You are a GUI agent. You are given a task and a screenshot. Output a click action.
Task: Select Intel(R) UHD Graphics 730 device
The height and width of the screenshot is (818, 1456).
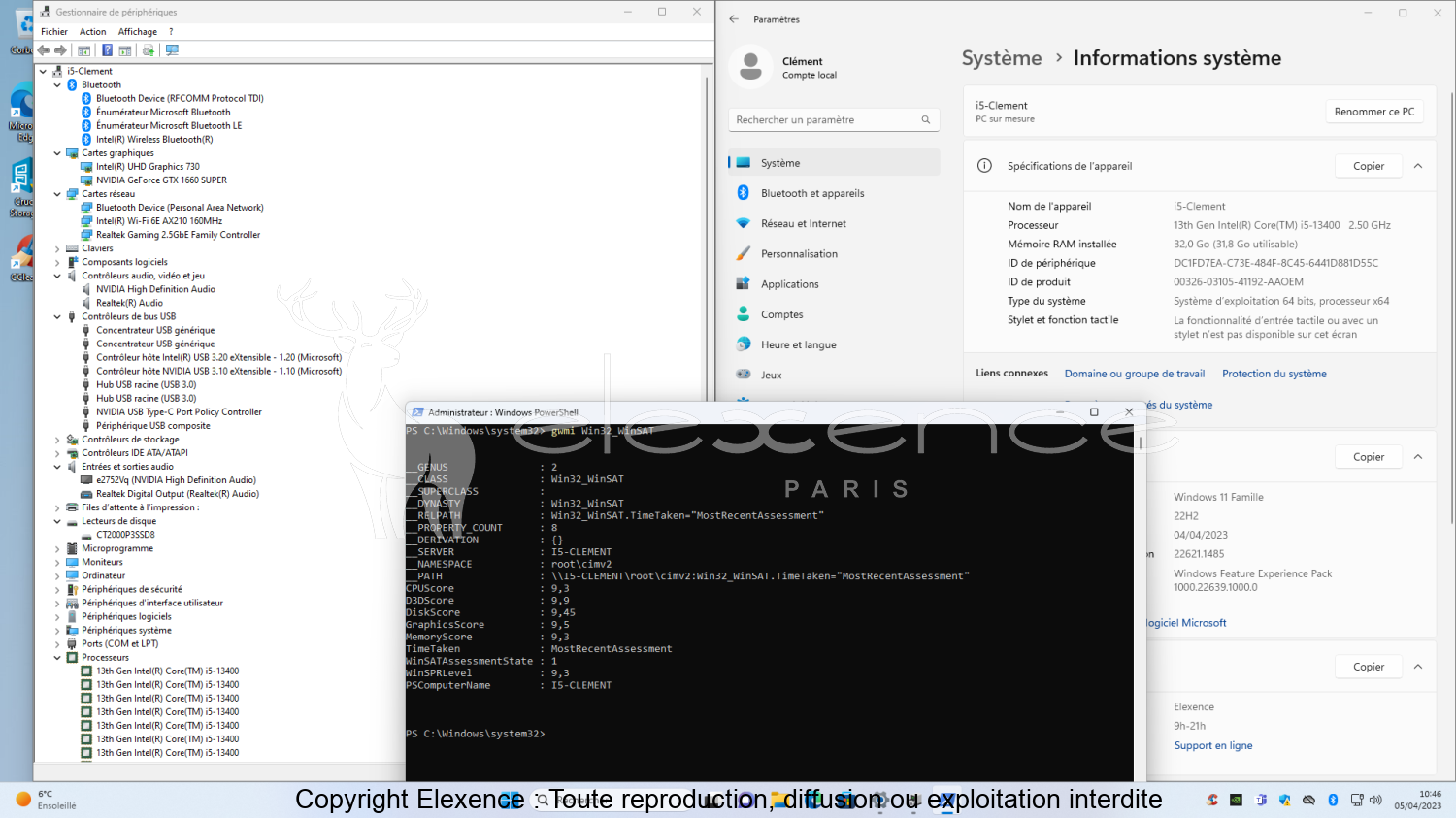point(148,167)
